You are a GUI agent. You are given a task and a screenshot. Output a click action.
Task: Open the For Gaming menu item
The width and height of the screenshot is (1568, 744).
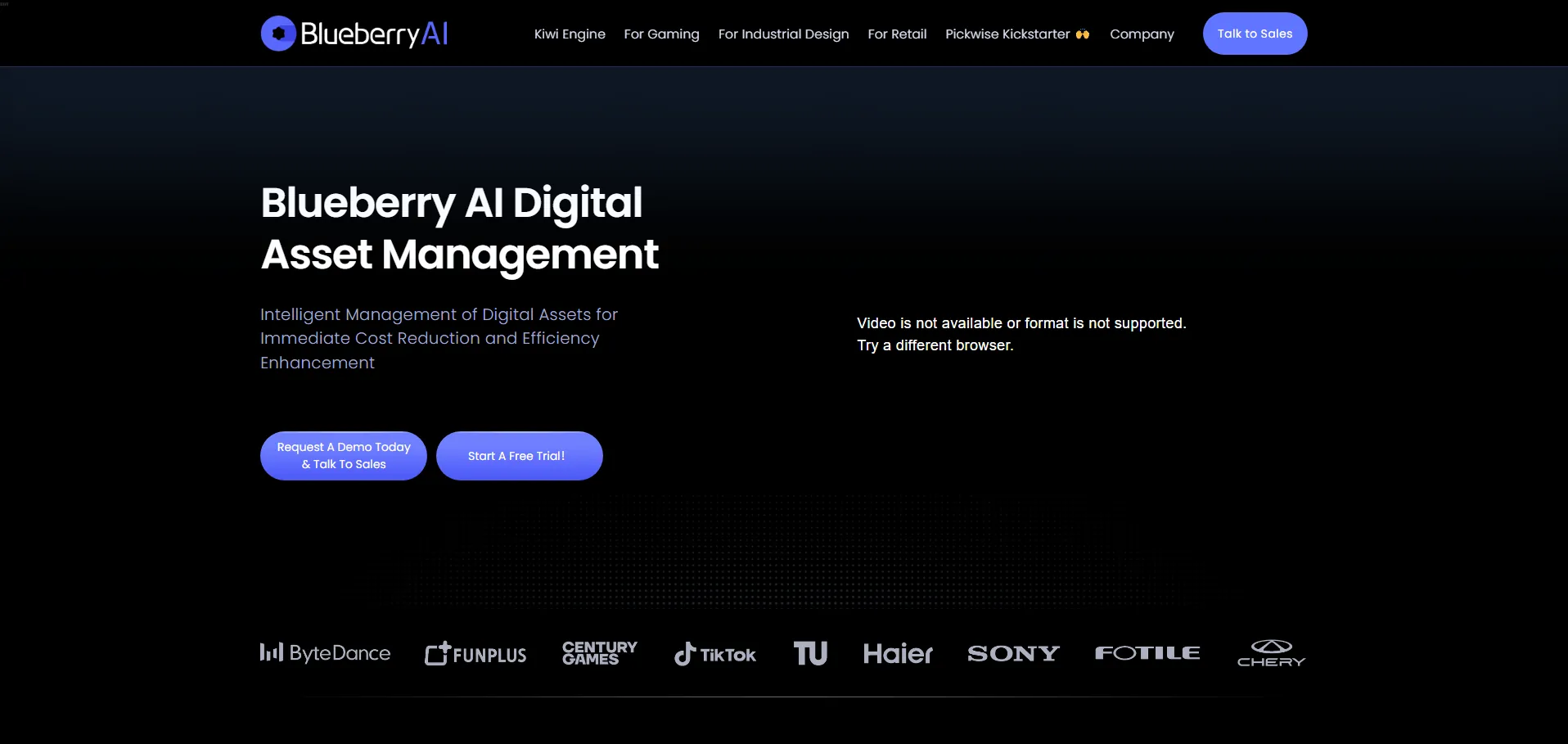661,34
